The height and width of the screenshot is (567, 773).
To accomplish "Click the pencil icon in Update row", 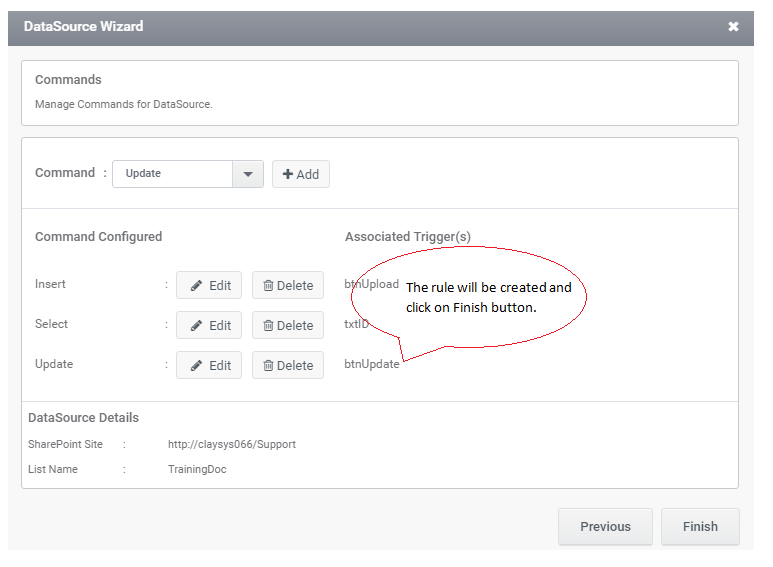I will click(x=196, y=365).
